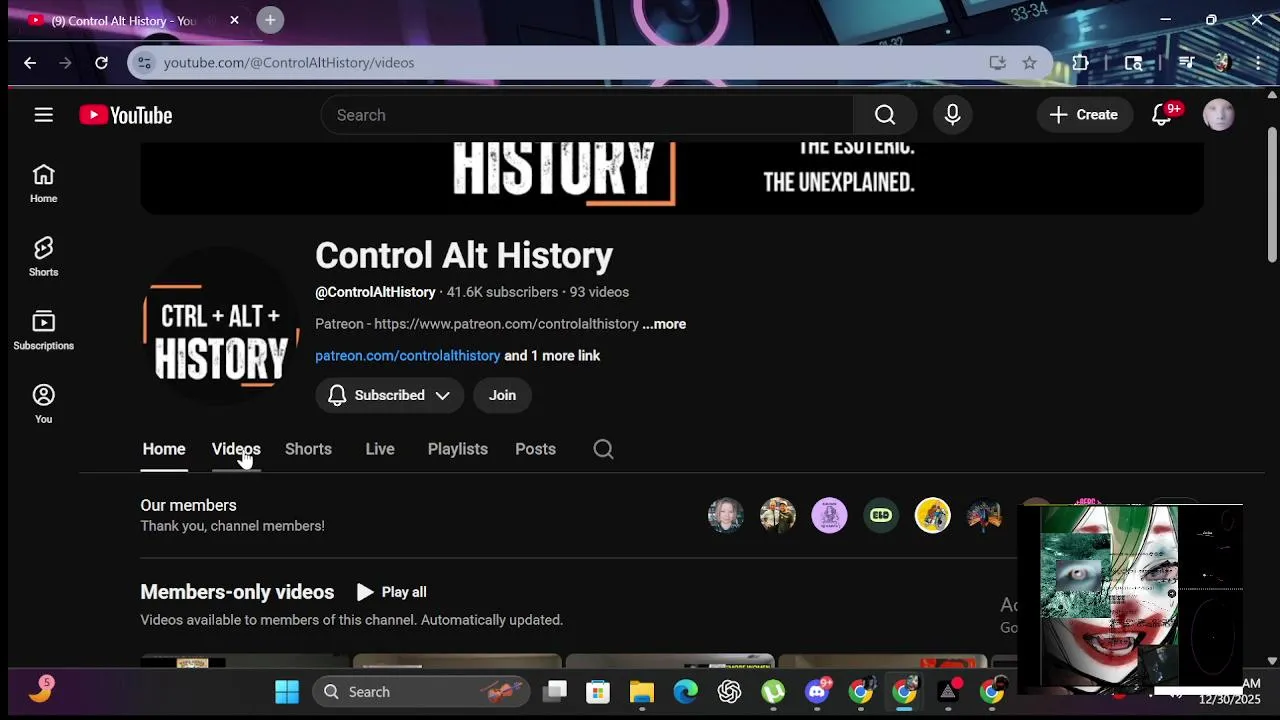Open task view from the taskbar
Screen dimensions: 1280x720
(555, 692)
